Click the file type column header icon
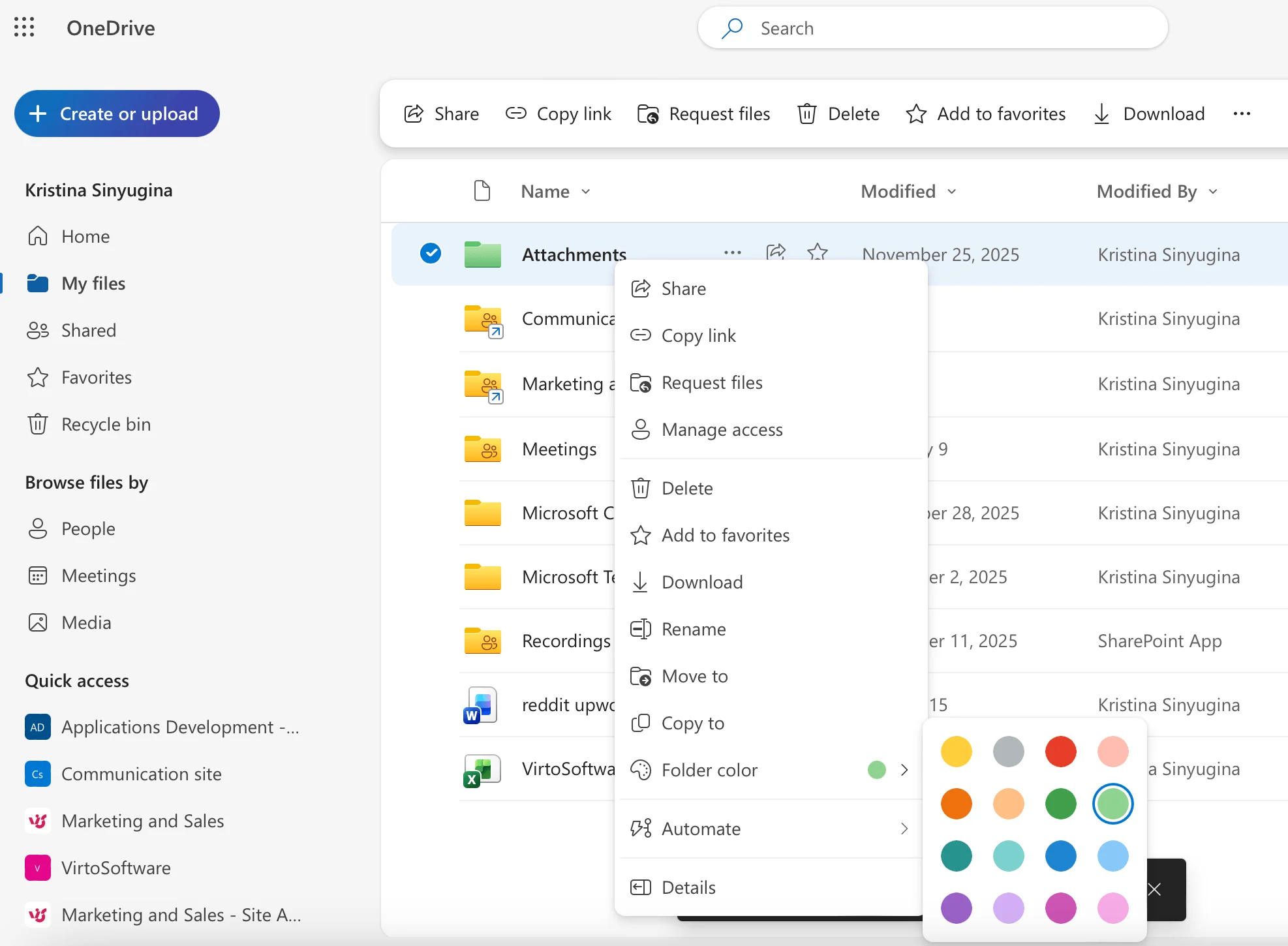 [x=482, y=191]
